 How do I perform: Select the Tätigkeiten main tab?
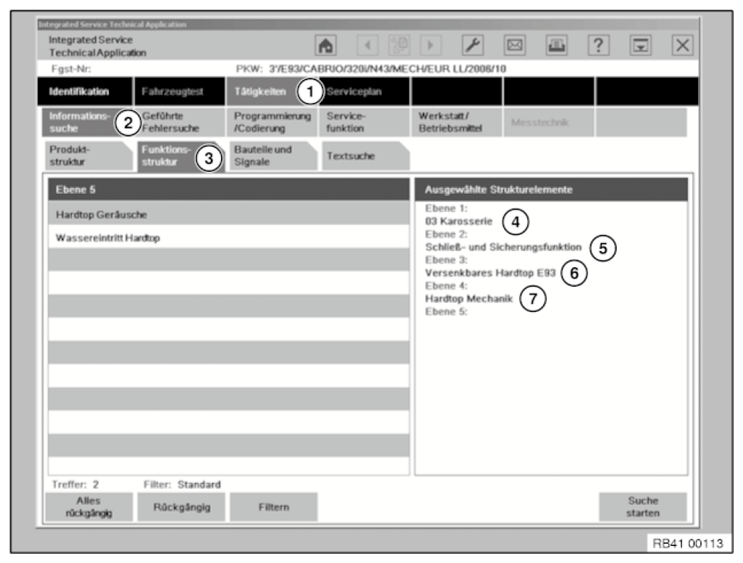(x=270, y=91)
